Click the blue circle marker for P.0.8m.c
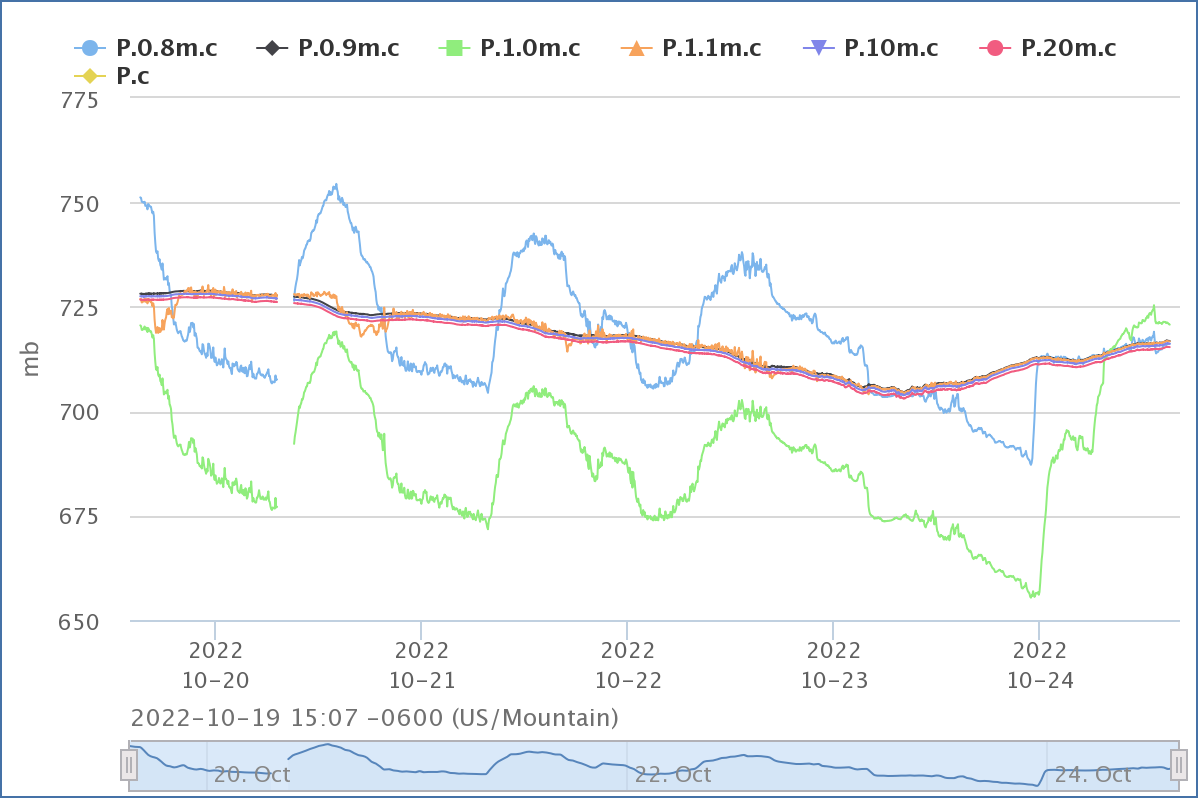 tap(90, 48)
